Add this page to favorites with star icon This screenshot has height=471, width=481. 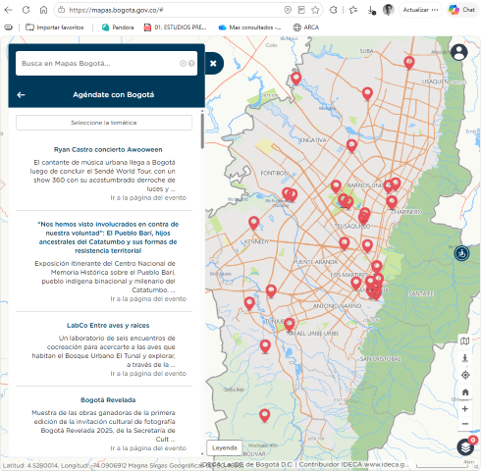(x=315, y=10)
